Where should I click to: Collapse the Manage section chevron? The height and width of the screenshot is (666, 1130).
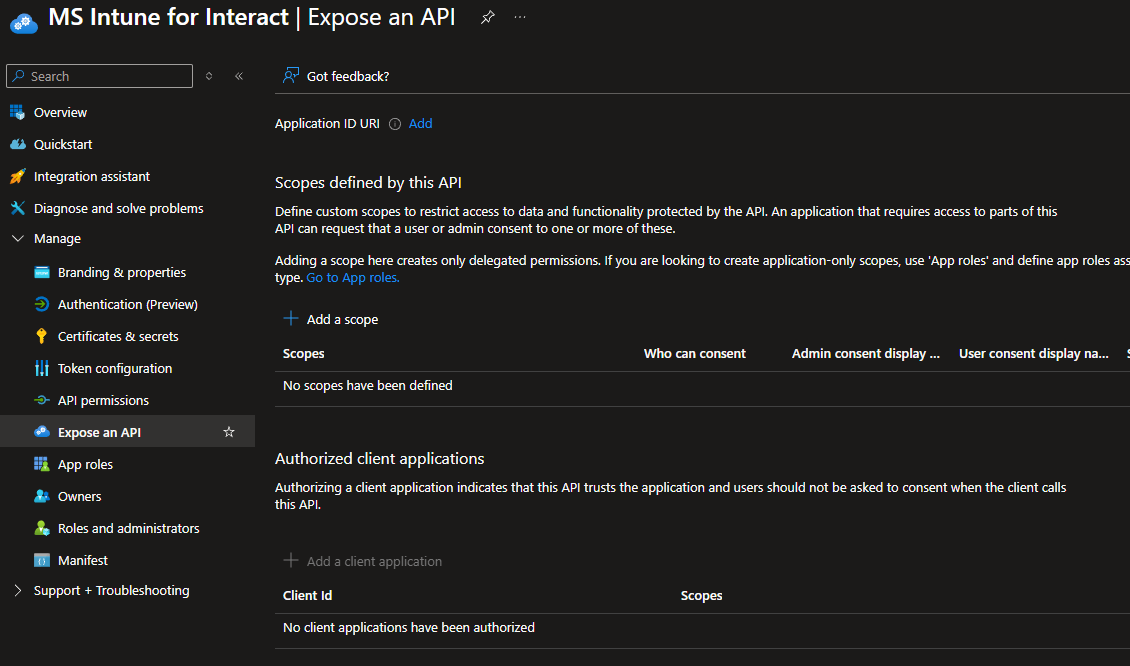[x=18, y=239]
